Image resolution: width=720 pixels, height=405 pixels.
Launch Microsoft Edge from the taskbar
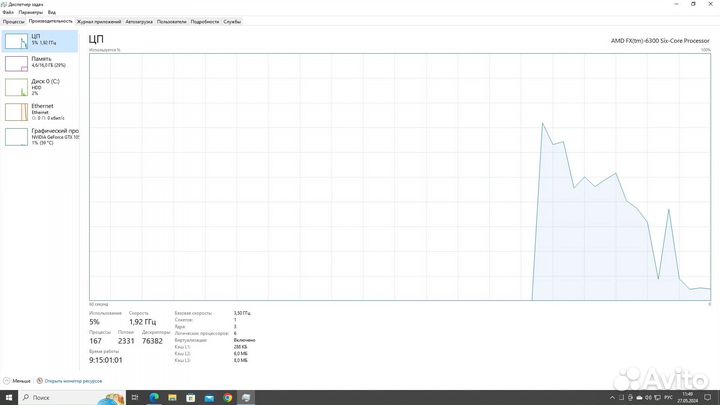tap(155, 397)
